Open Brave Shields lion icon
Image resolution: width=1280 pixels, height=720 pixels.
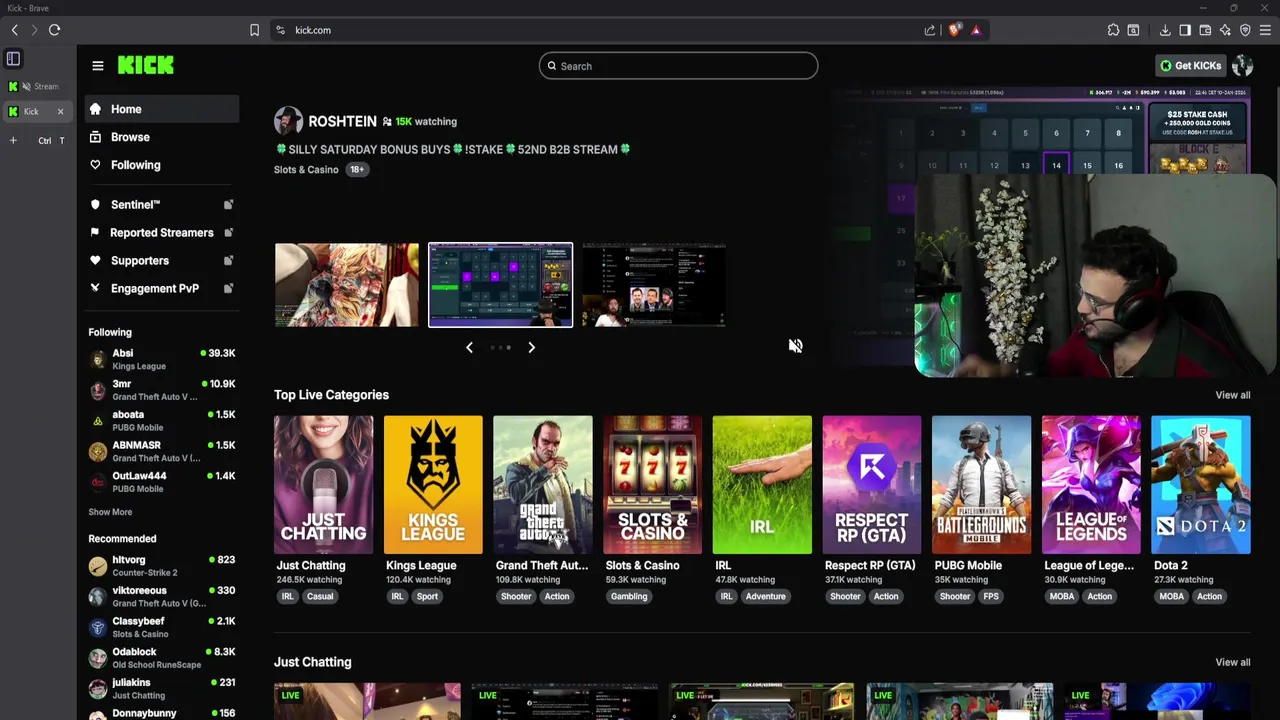tap(954, 30)
